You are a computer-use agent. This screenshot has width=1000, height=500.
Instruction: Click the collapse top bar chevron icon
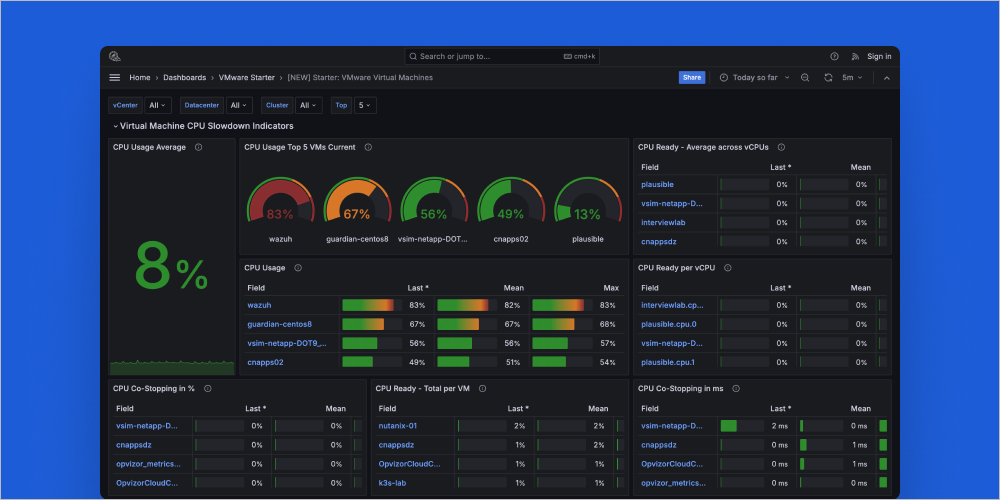(x=886, y=78)
